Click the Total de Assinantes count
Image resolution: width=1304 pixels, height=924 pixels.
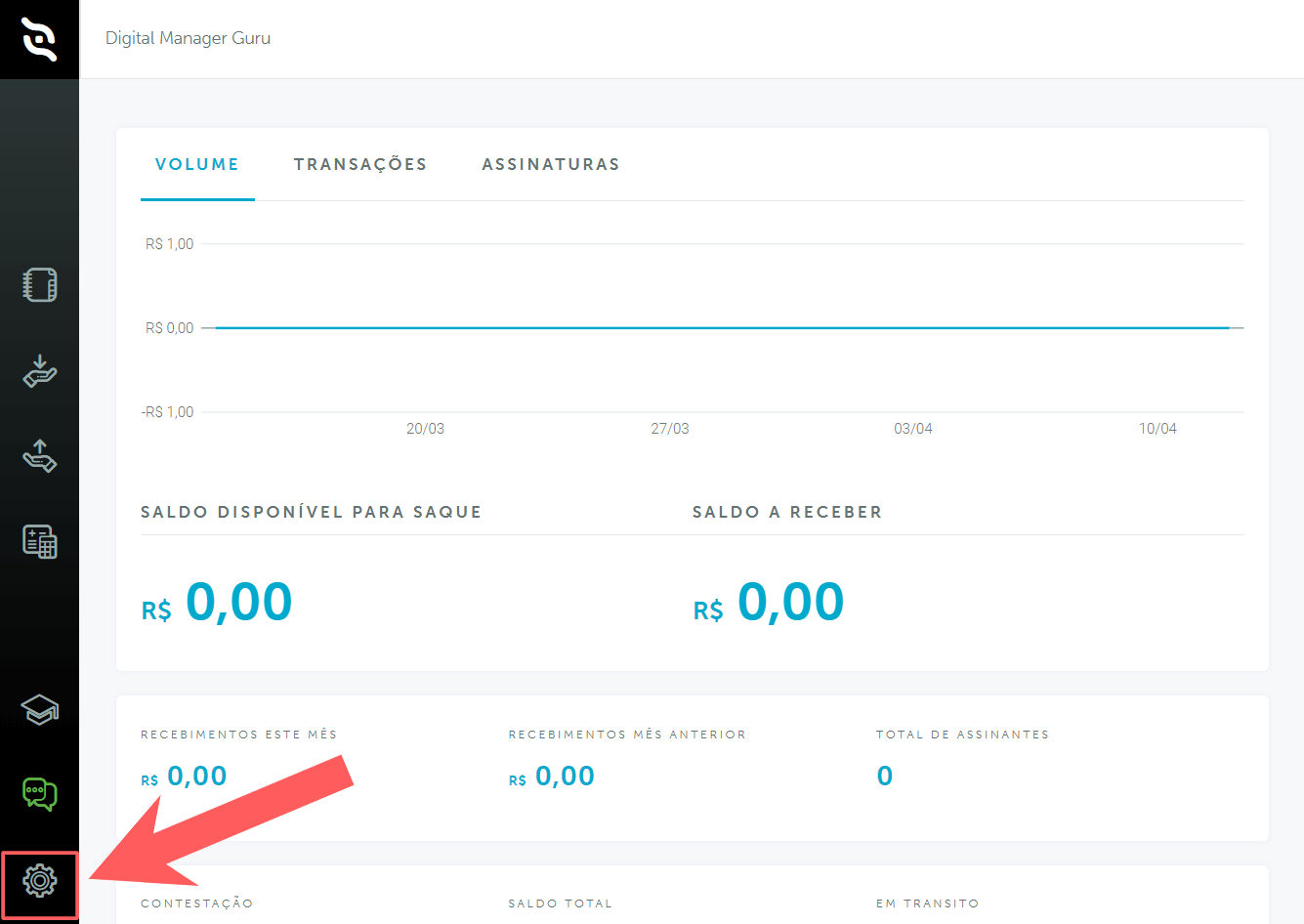tap(885, 777)
